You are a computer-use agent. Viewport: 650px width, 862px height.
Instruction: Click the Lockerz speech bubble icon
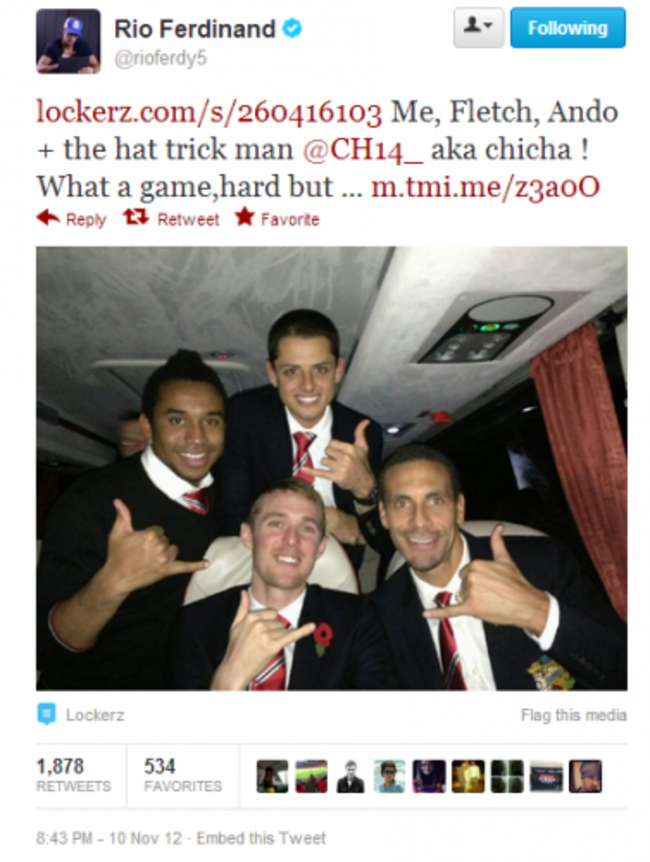point(46,714)
